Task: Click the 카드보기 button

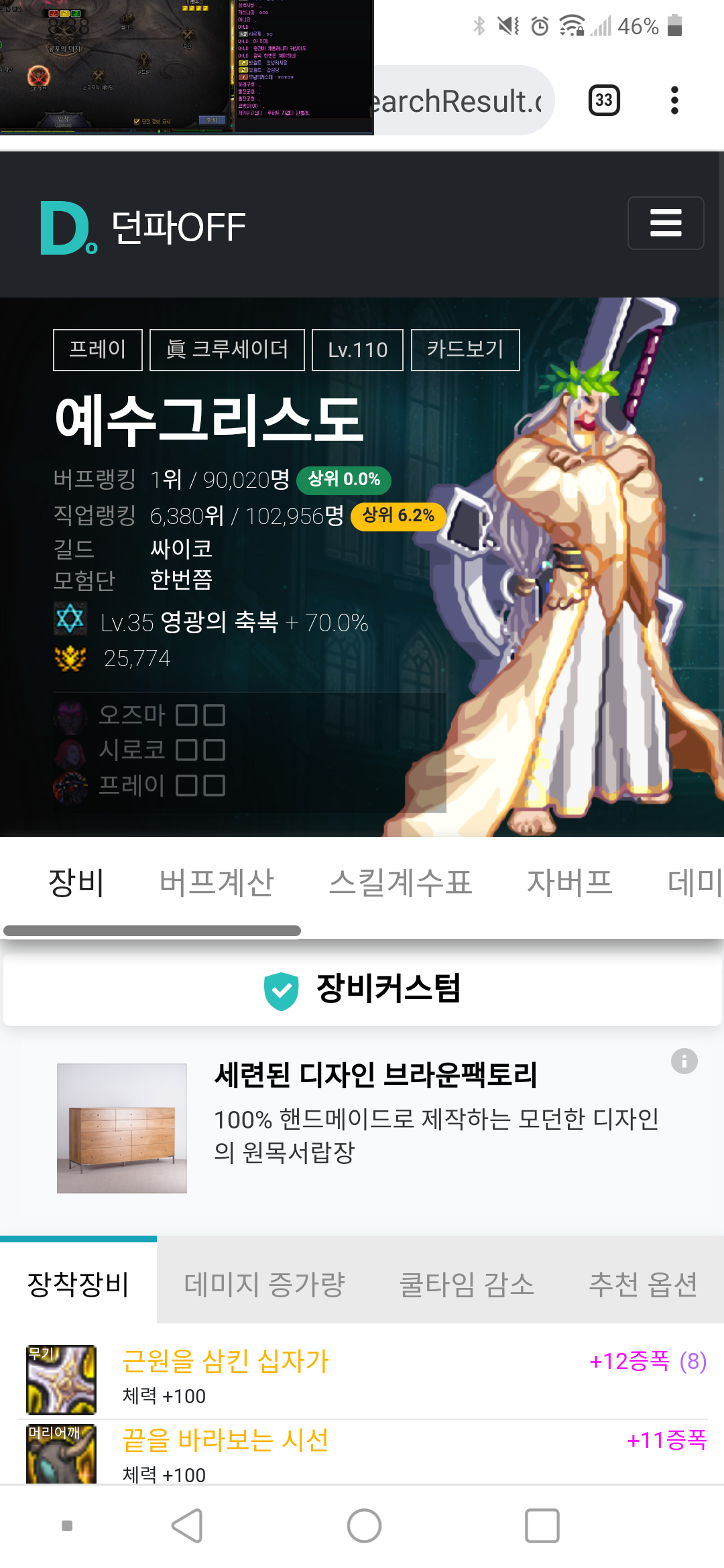Action: (465, 350)
